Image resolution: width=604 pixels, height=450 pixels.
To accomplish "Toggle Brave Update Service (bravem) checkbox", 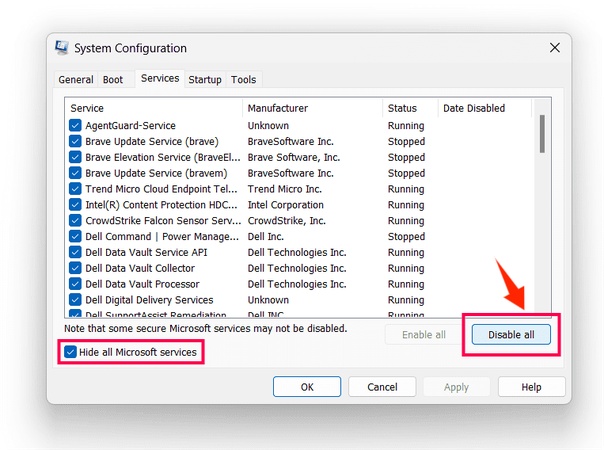I will (x=75, y=173).
